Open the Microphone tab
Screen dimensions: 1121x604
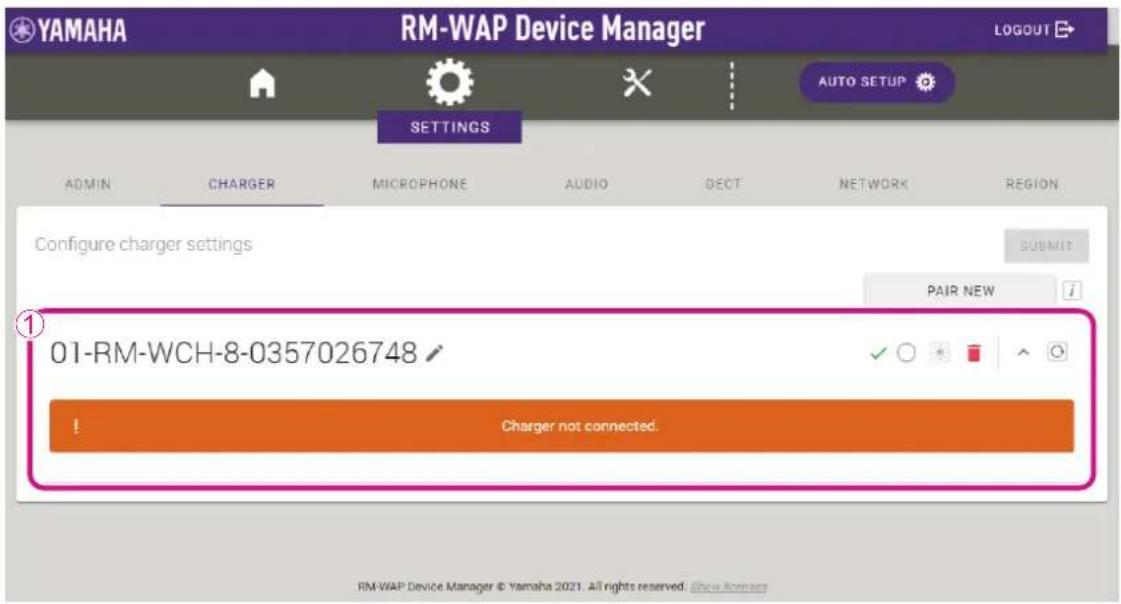click(420, 184)
